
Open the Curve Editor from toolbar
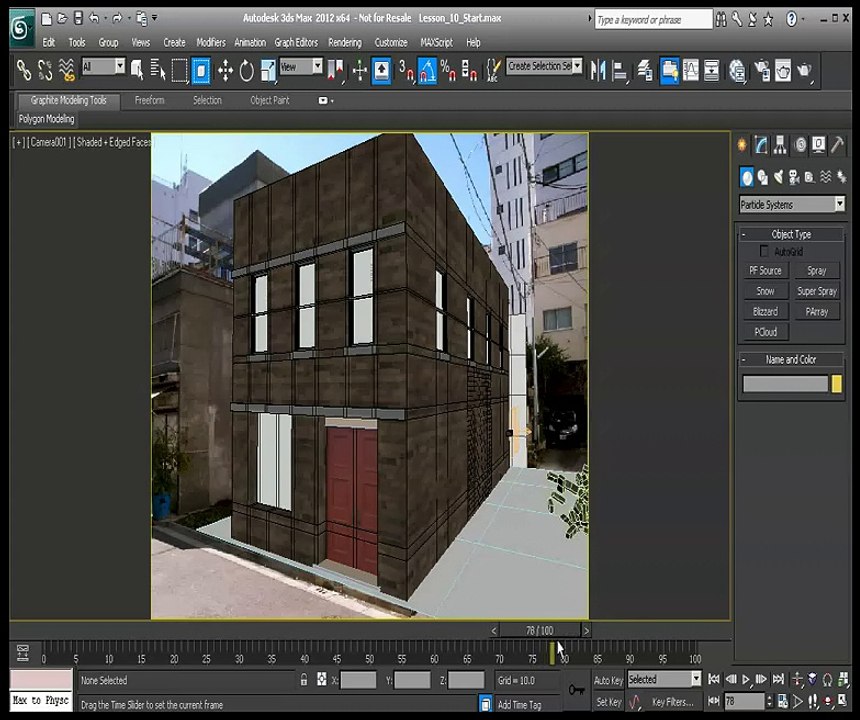tap(690, 70)
